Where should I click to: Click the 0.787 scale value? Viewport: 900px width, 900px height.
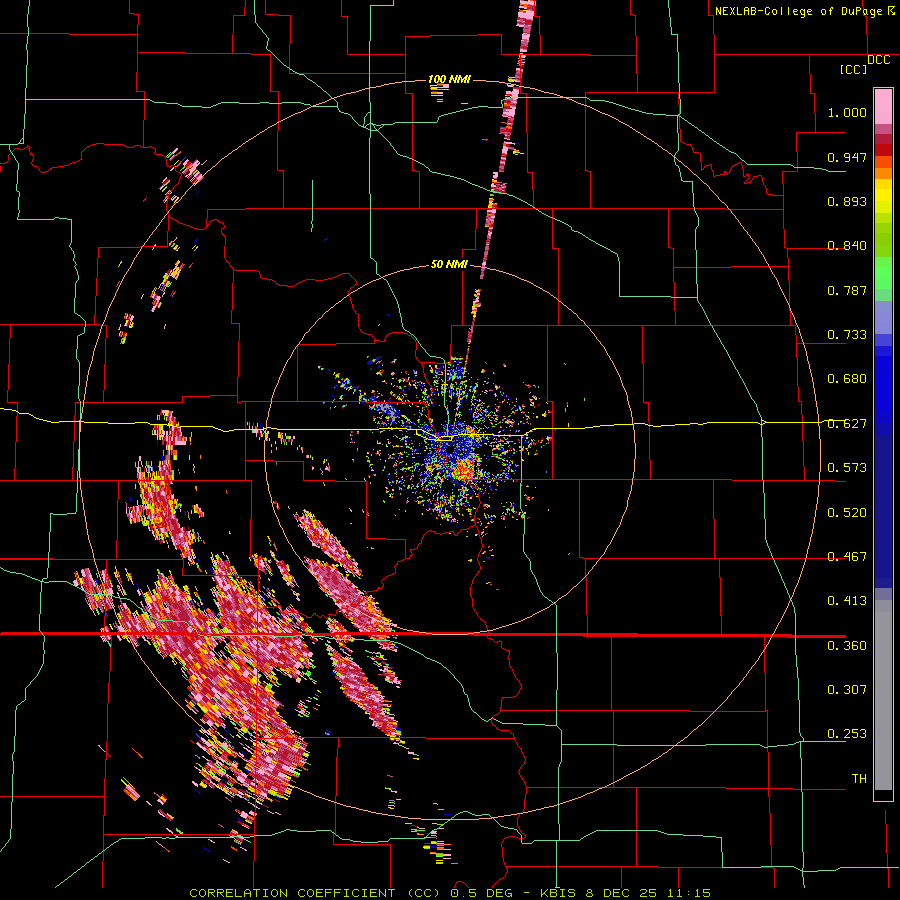(x=847, y=290)
